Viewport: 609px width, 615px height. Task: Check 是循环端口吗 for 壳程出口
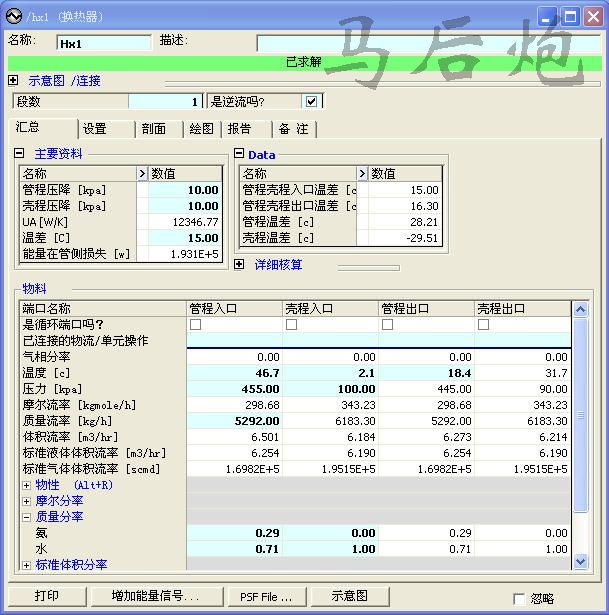(484, 325)
